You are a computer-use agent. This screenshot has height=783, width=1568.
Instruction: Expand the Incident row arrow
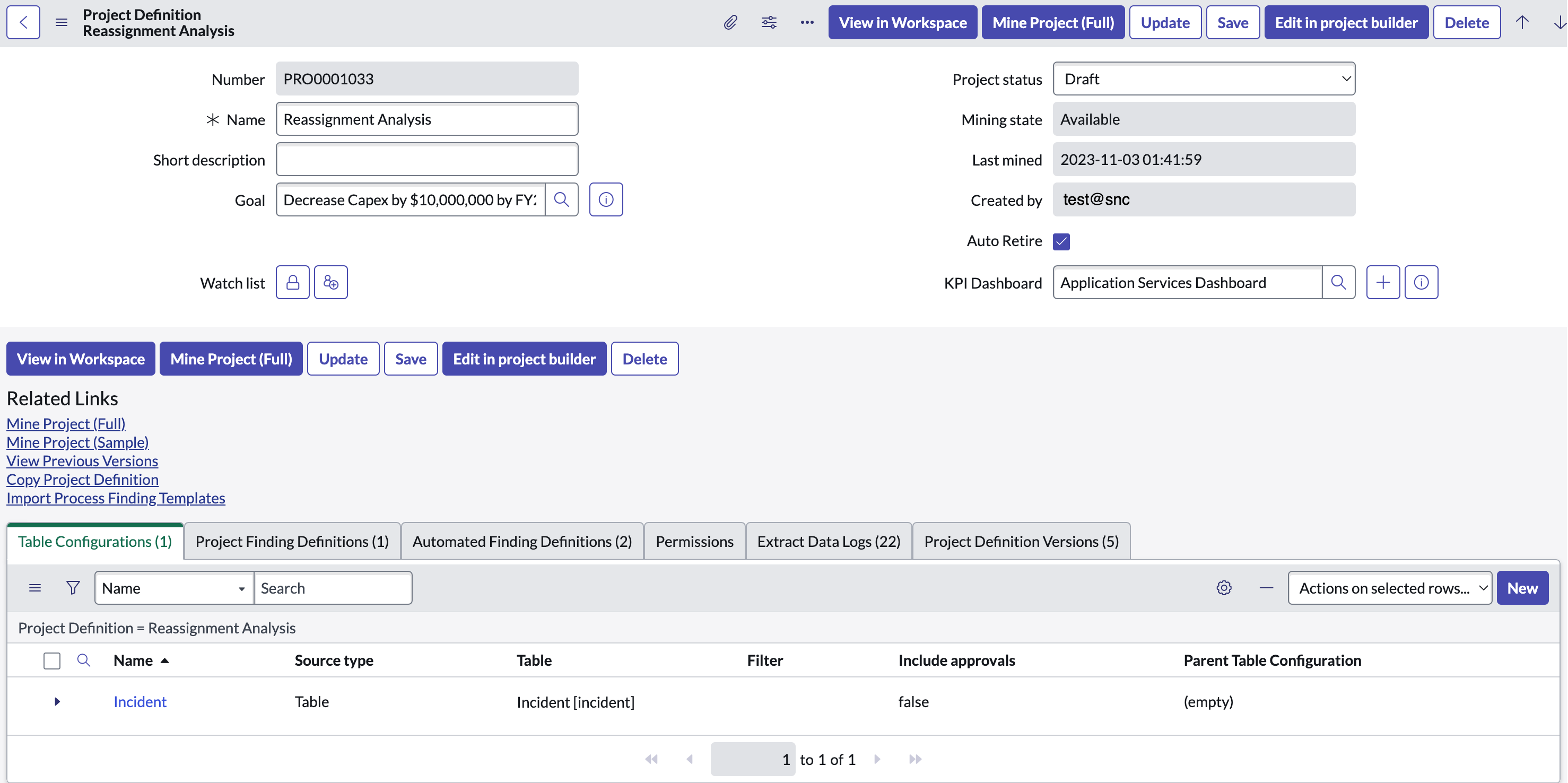coord(57,701)
